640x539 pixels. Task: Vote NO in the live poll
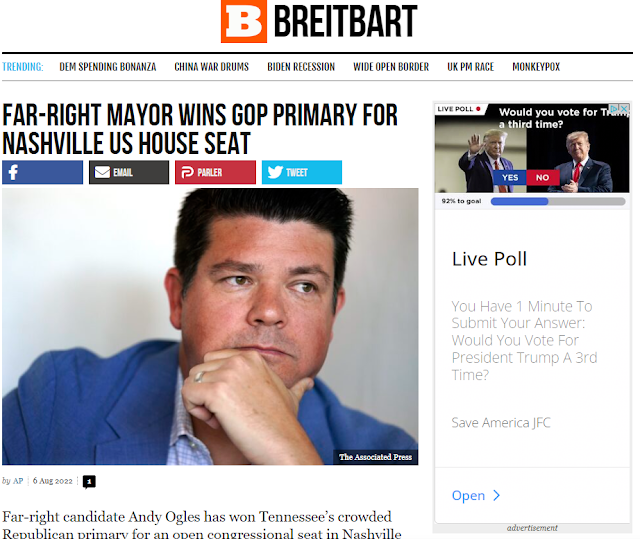click(542, 177)
